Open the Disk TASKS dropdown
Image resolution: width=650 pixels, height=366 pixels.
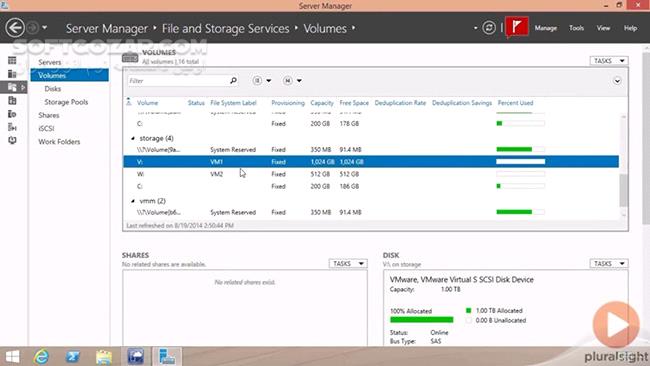point(609,264)
